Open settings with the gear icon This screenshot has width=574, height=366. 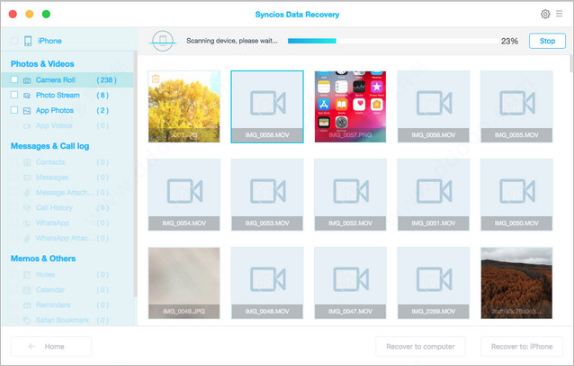pyautogui.click(x=545, y=14)
